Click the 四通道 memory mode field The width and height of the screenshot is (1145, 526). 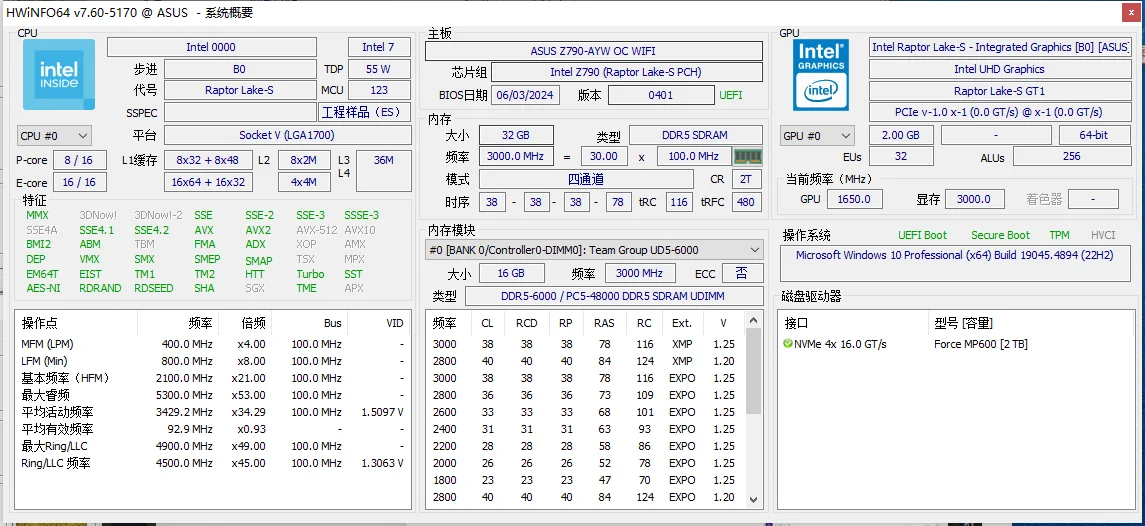[x=586, y=180]
